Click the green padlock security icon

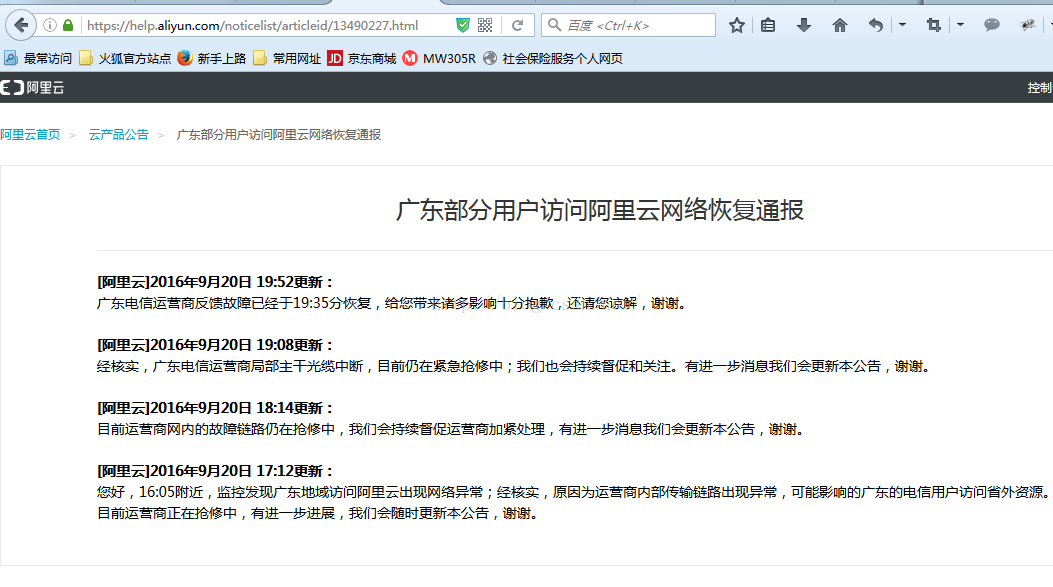tap(68, 26)
